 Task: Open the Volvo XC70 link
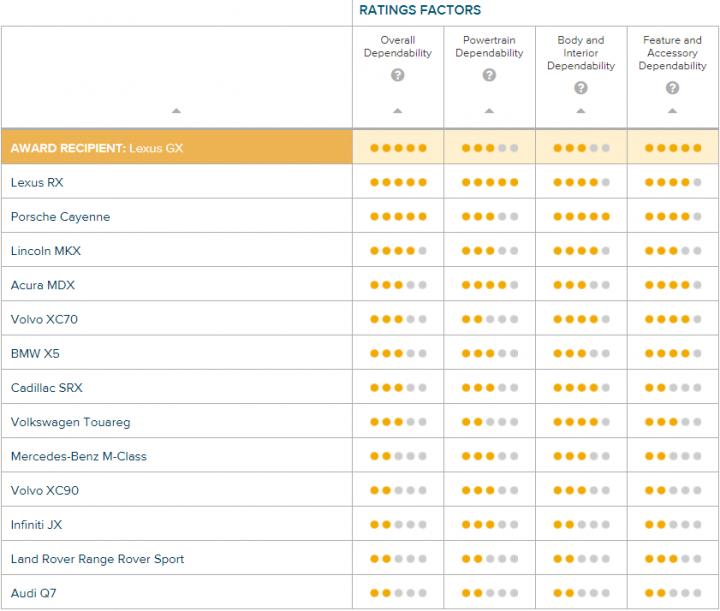point(44,319)
